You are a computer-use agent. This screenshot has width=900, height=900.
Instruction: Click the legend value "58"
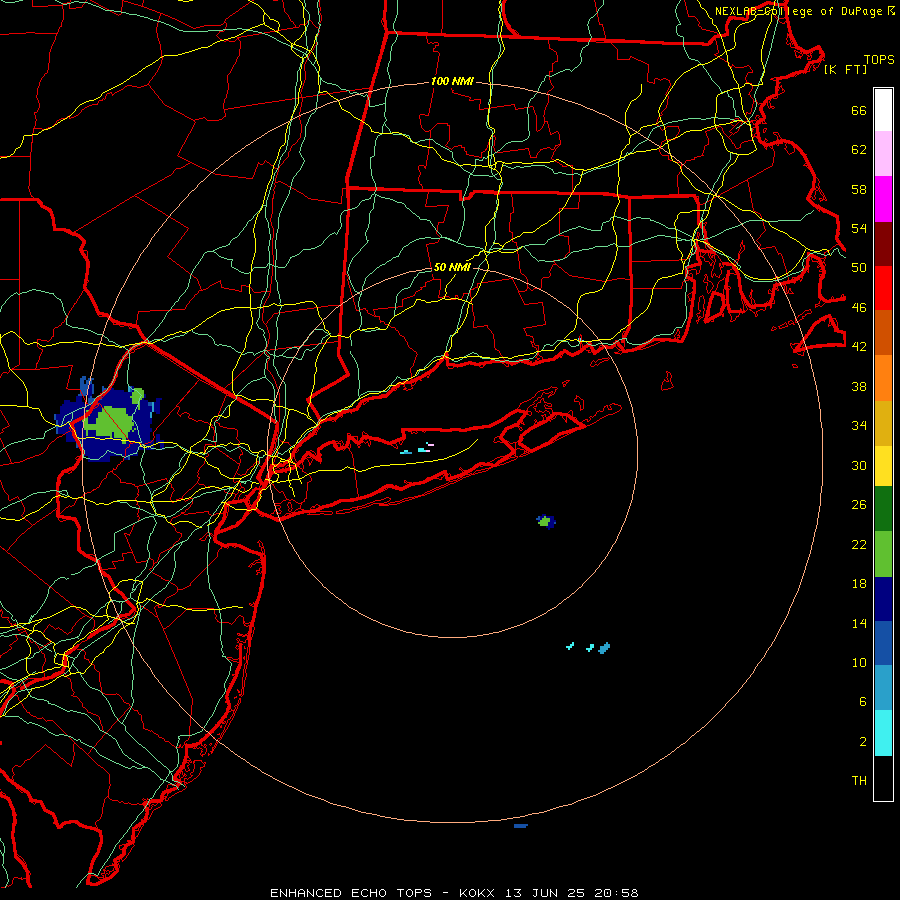tap(859, 189)
